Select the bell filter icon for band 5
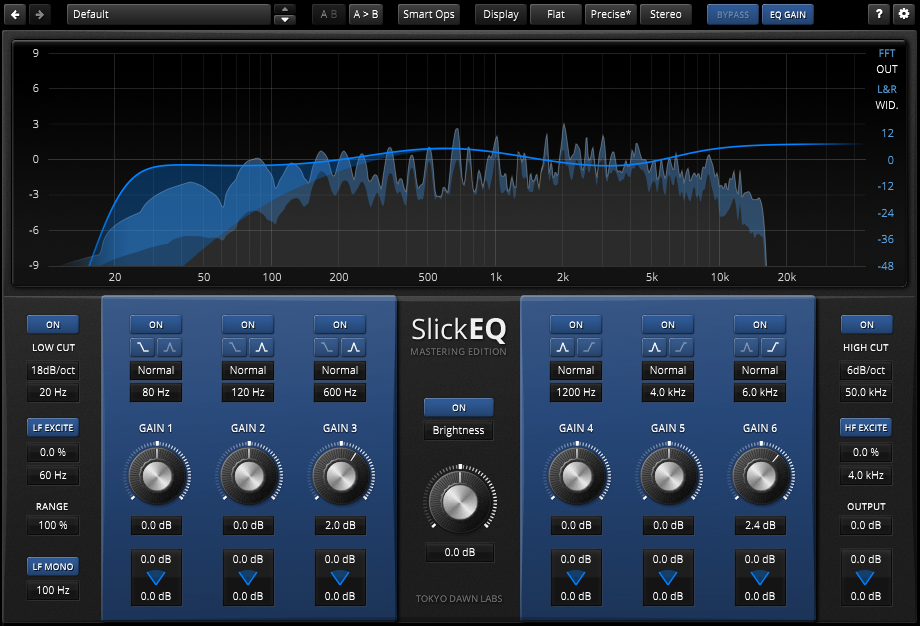 point(655,347)
